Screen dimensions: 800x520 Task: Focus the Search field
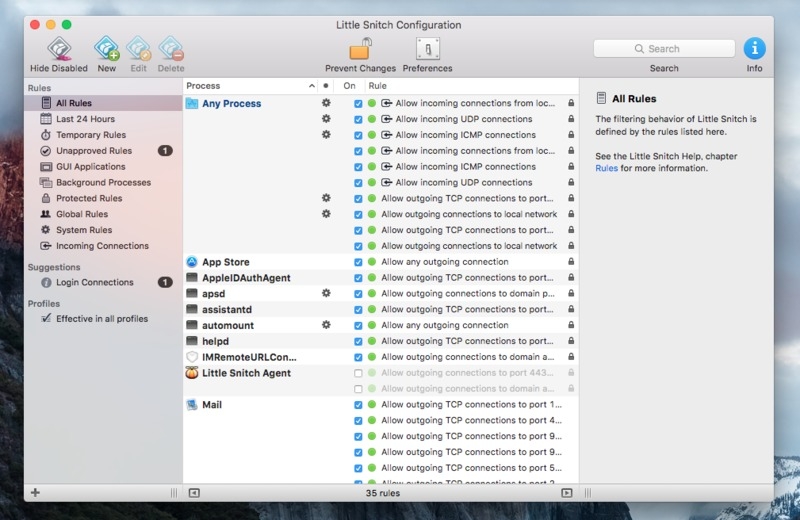pyautogui.click(x=664, y=49)
